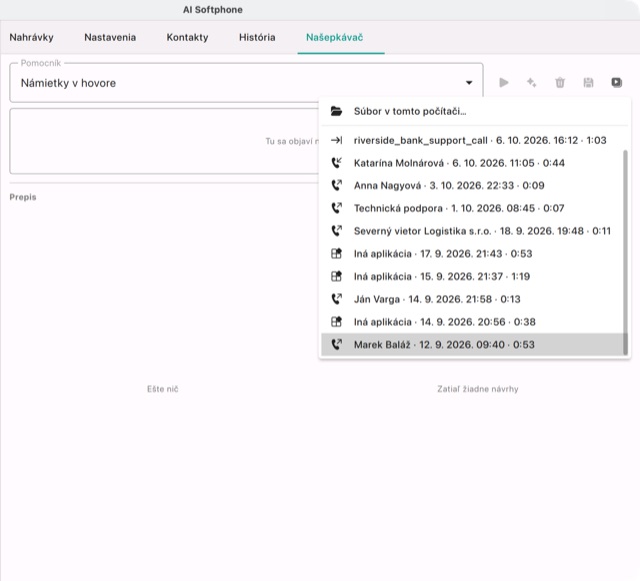Click the AI Softphone window title
Image resolution: width=640 pixels, height=581 pixels.
pos(213,10)
